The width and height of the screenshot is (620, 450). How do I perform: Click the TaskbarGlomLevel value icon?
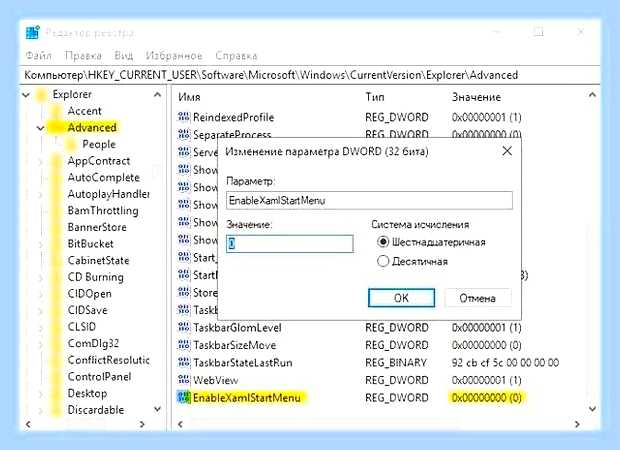coord(184,327)
